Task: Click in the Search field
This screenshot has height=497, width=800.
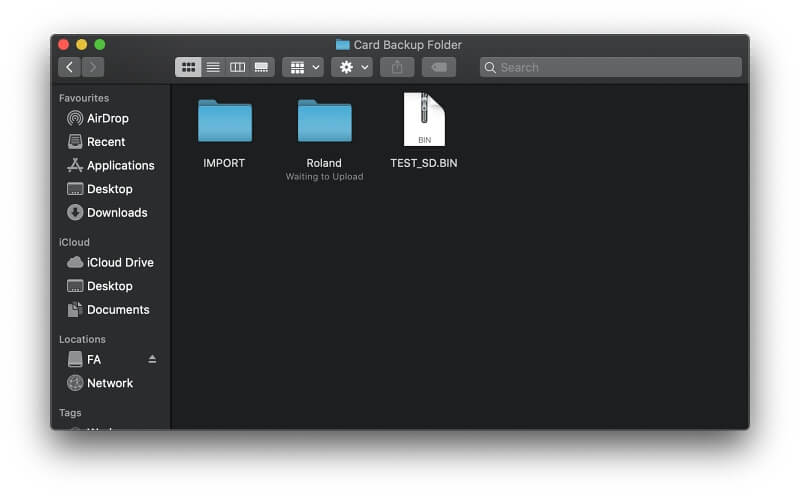Action: [x=610, y=67]
